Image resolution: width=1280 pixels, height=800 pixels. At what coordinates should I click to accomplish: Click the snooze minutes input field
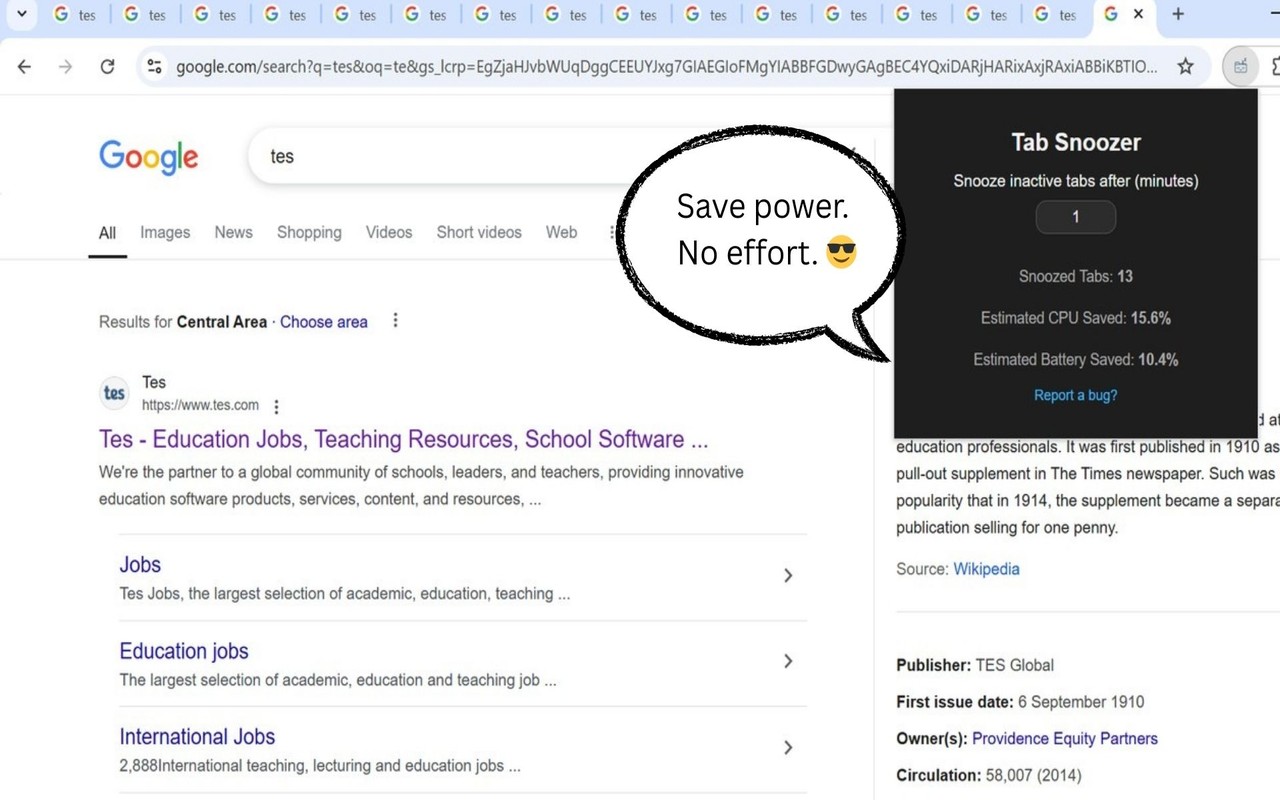1075,217
